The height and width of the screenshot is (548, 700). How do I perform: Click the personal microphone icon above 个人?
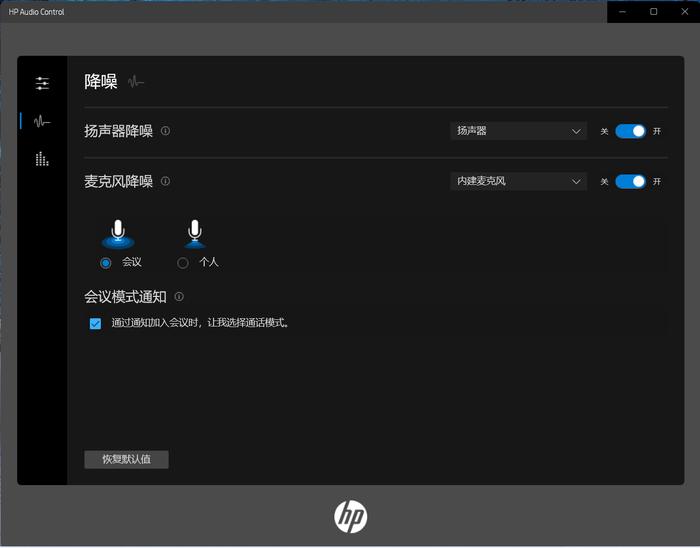pos(195,234)
